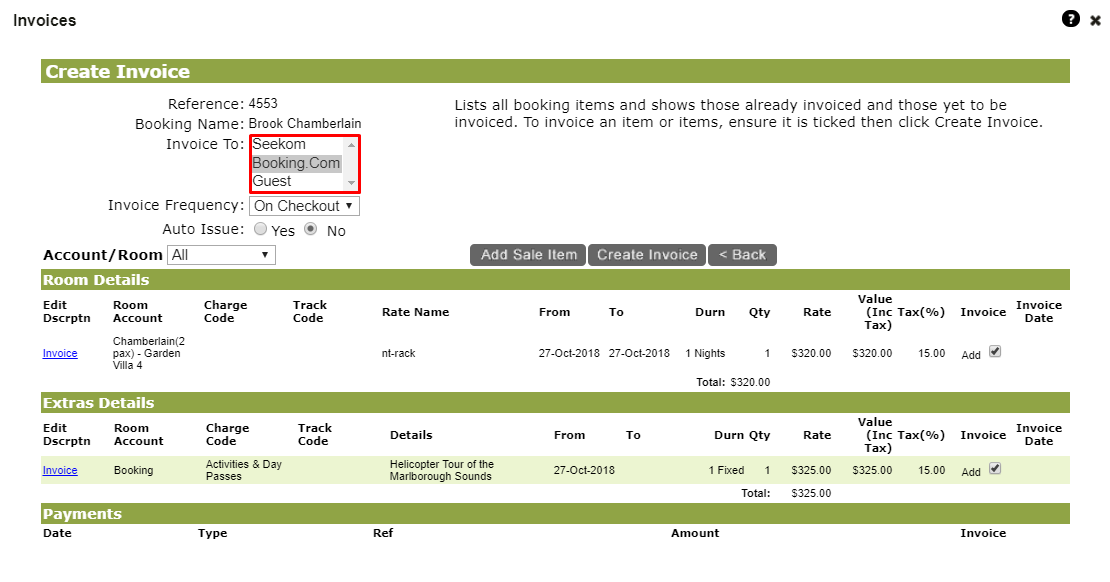Select Seekom in the Invoice To list
Screen dimensions: 1110x582
coord(295,144)
